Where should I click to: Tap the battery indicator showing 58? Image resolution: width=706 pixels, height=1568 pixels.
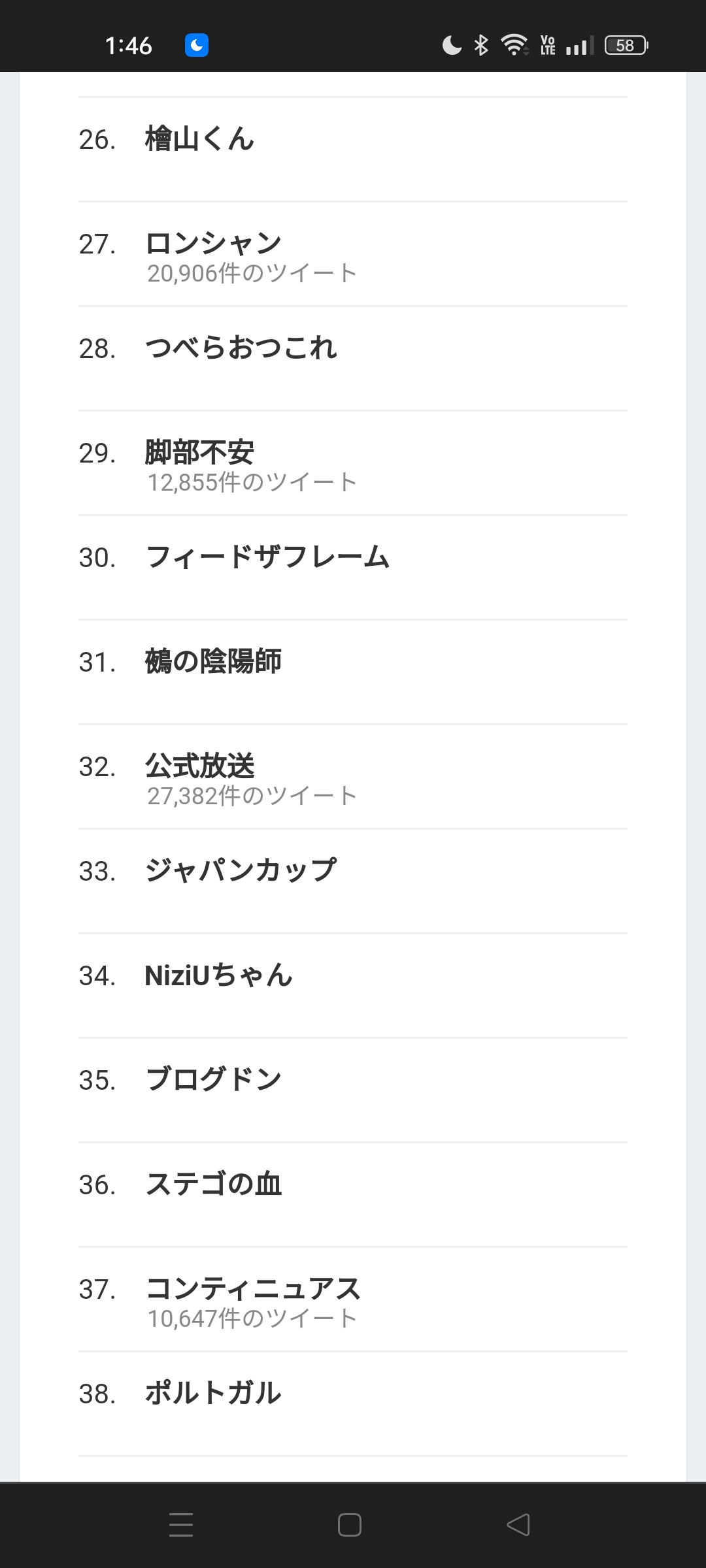[626, 45]
